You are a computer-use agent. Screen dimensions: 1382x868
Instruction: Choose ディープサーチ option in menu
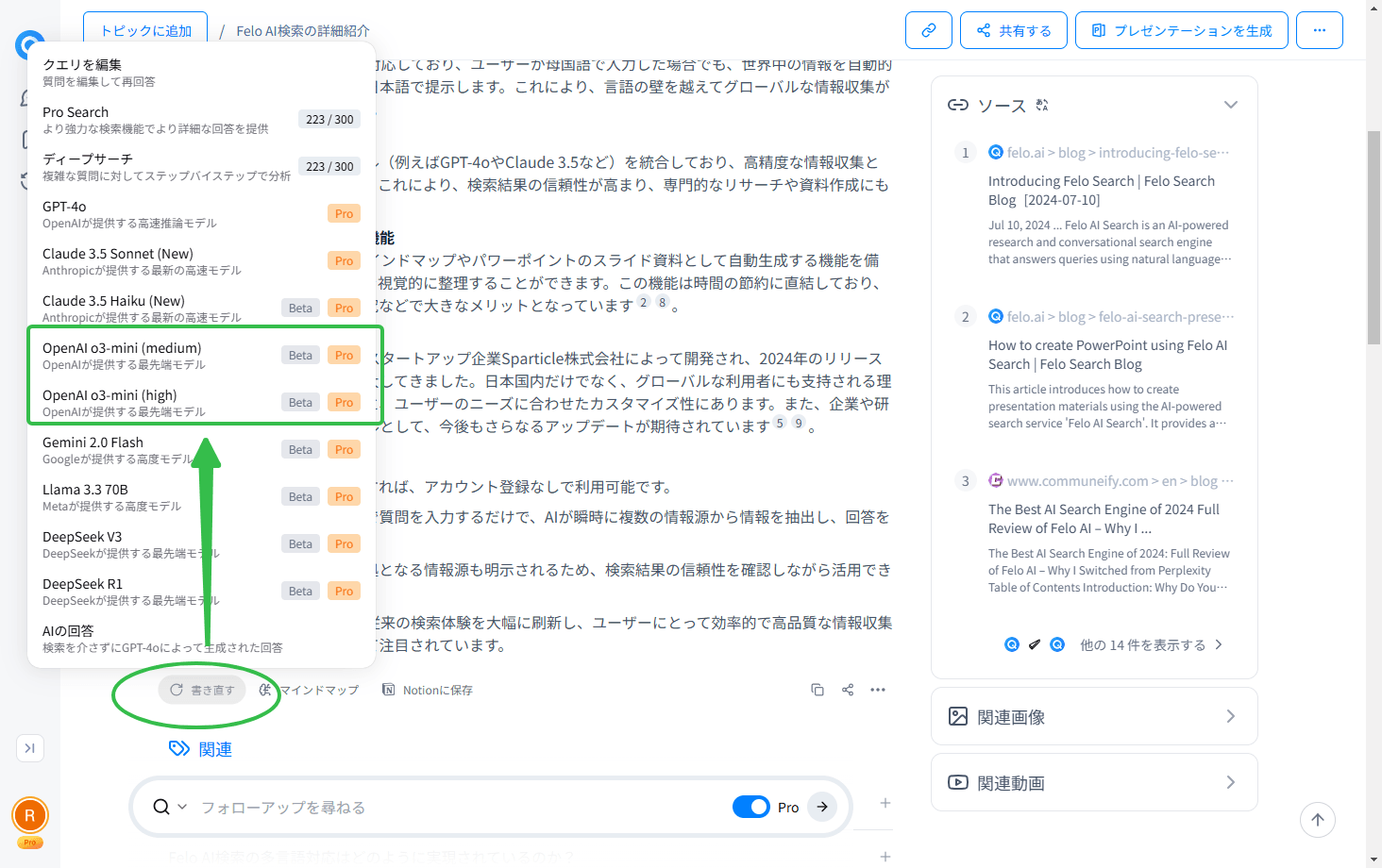click(201, 167)
